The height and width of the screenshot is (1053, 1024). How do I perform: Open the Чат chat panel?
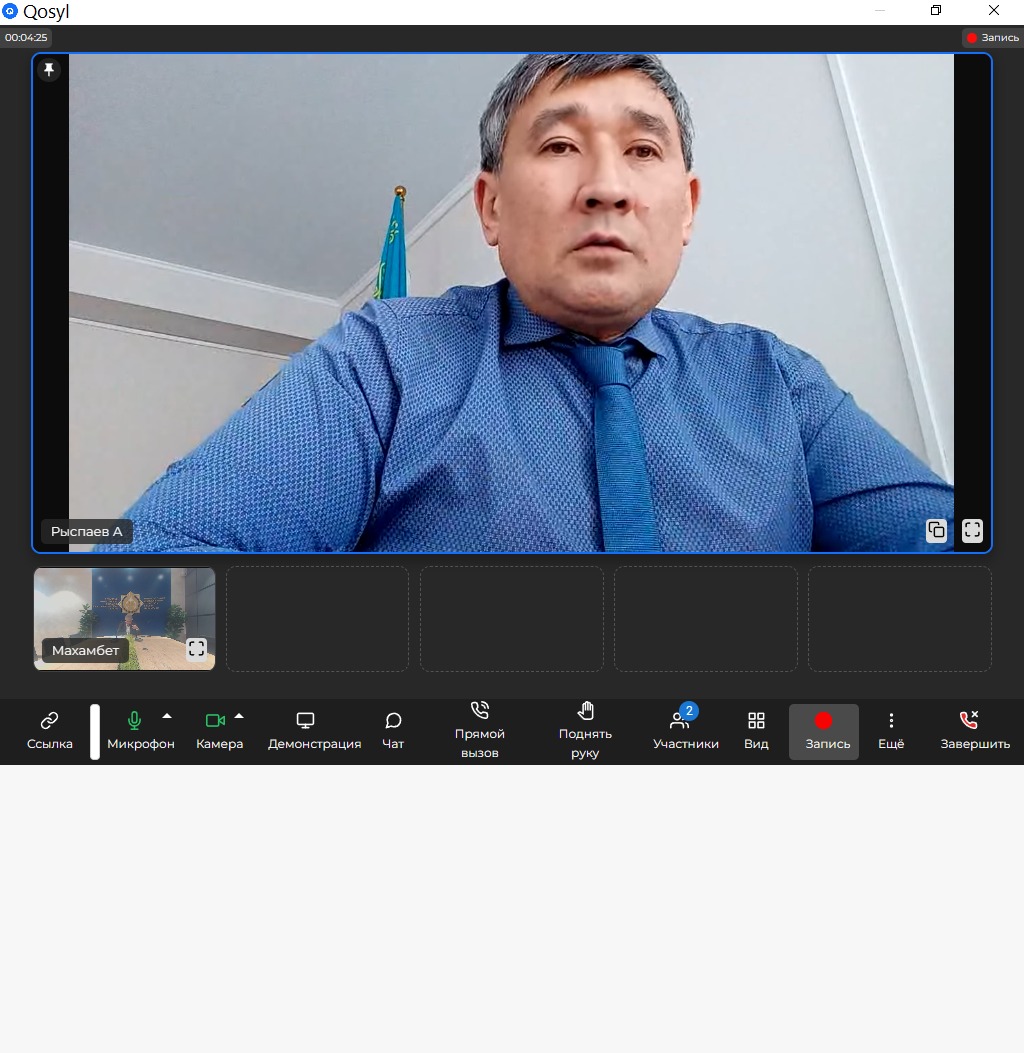pyautogui.click(x=393, y=721)
